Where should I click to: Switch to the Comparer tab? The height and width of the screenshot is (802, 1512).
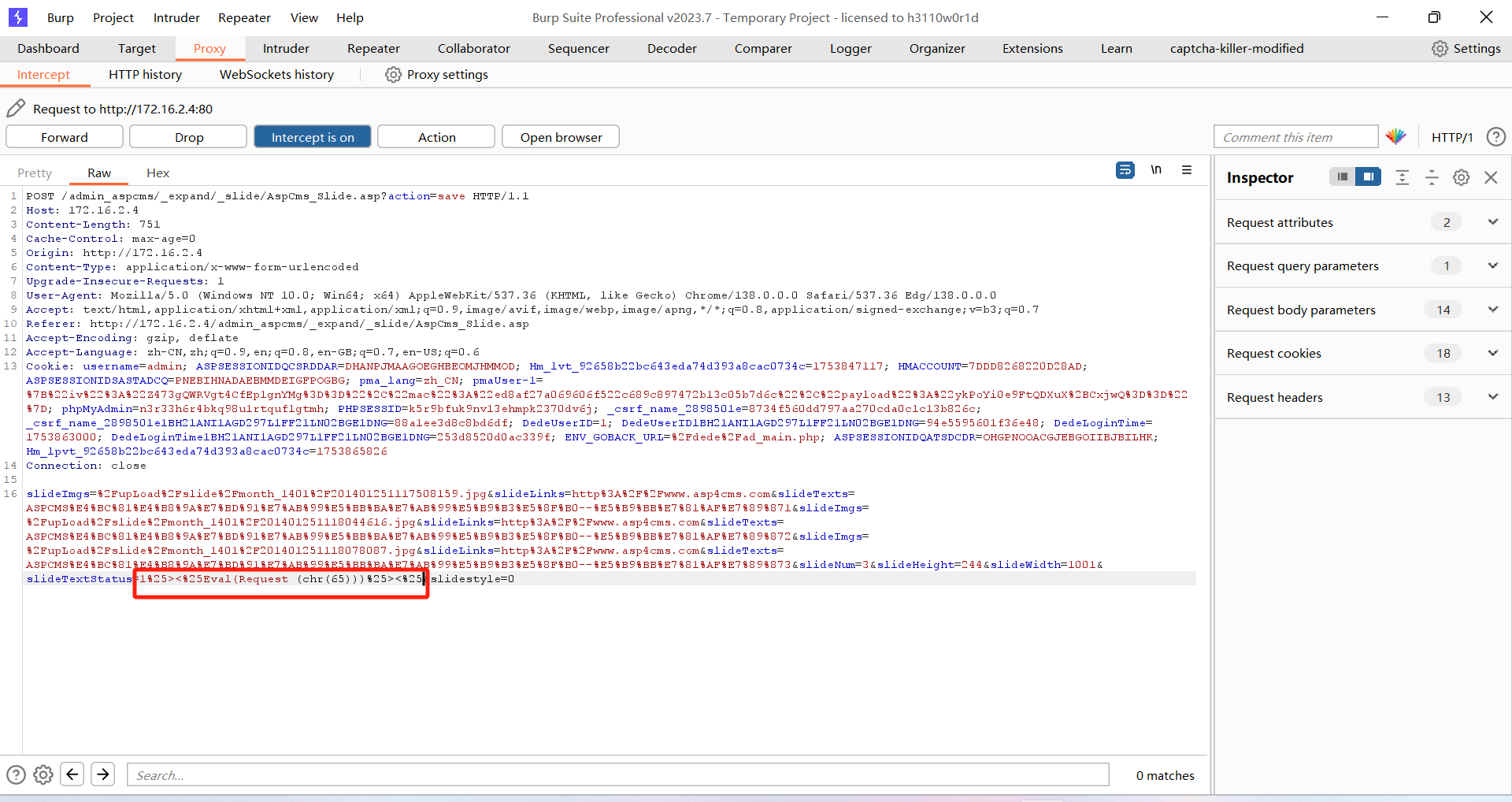click(763, 48)
